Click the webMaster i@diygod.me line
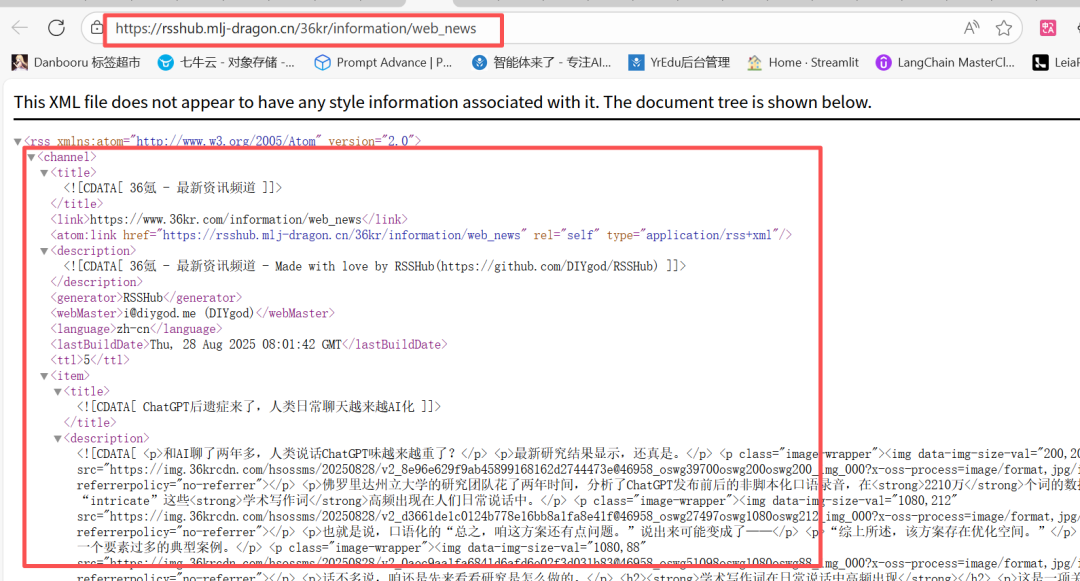Image resolution: width=1080 pixels, height=581 pixels. pos(192,314)
